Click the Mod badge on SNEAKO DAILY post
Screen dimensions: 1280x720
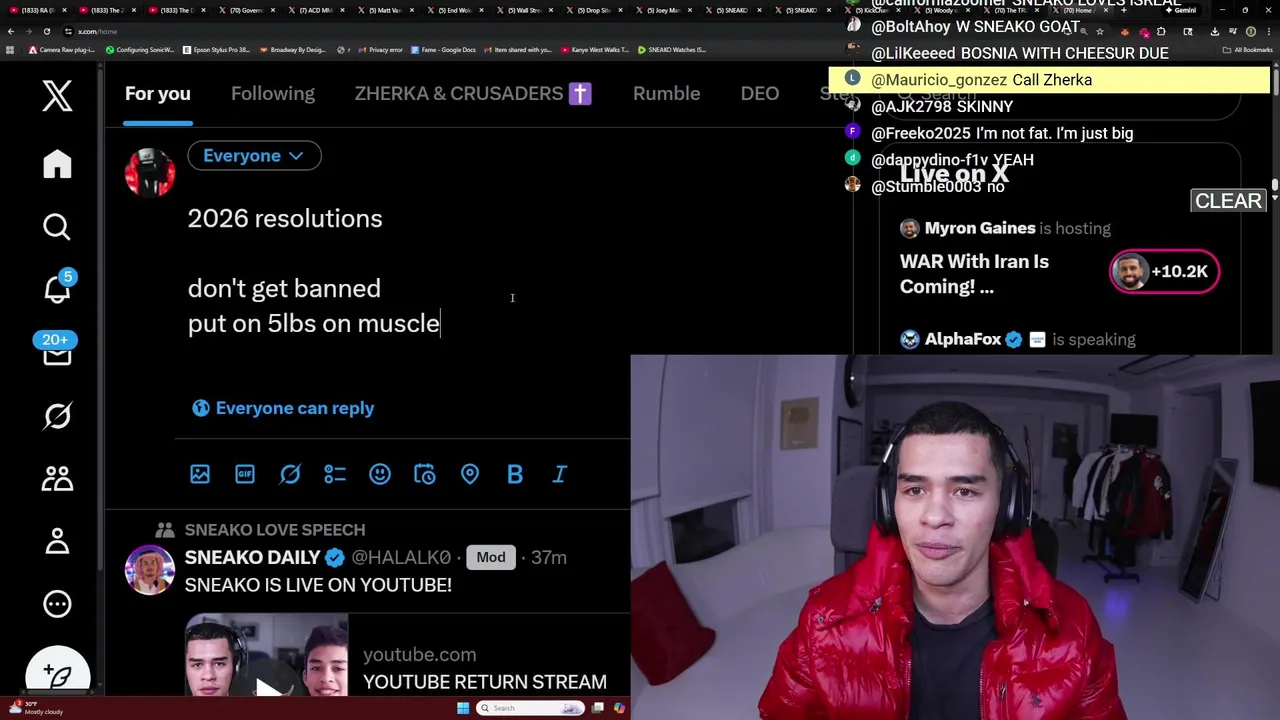pyautogui.click(x=490, y=557)
